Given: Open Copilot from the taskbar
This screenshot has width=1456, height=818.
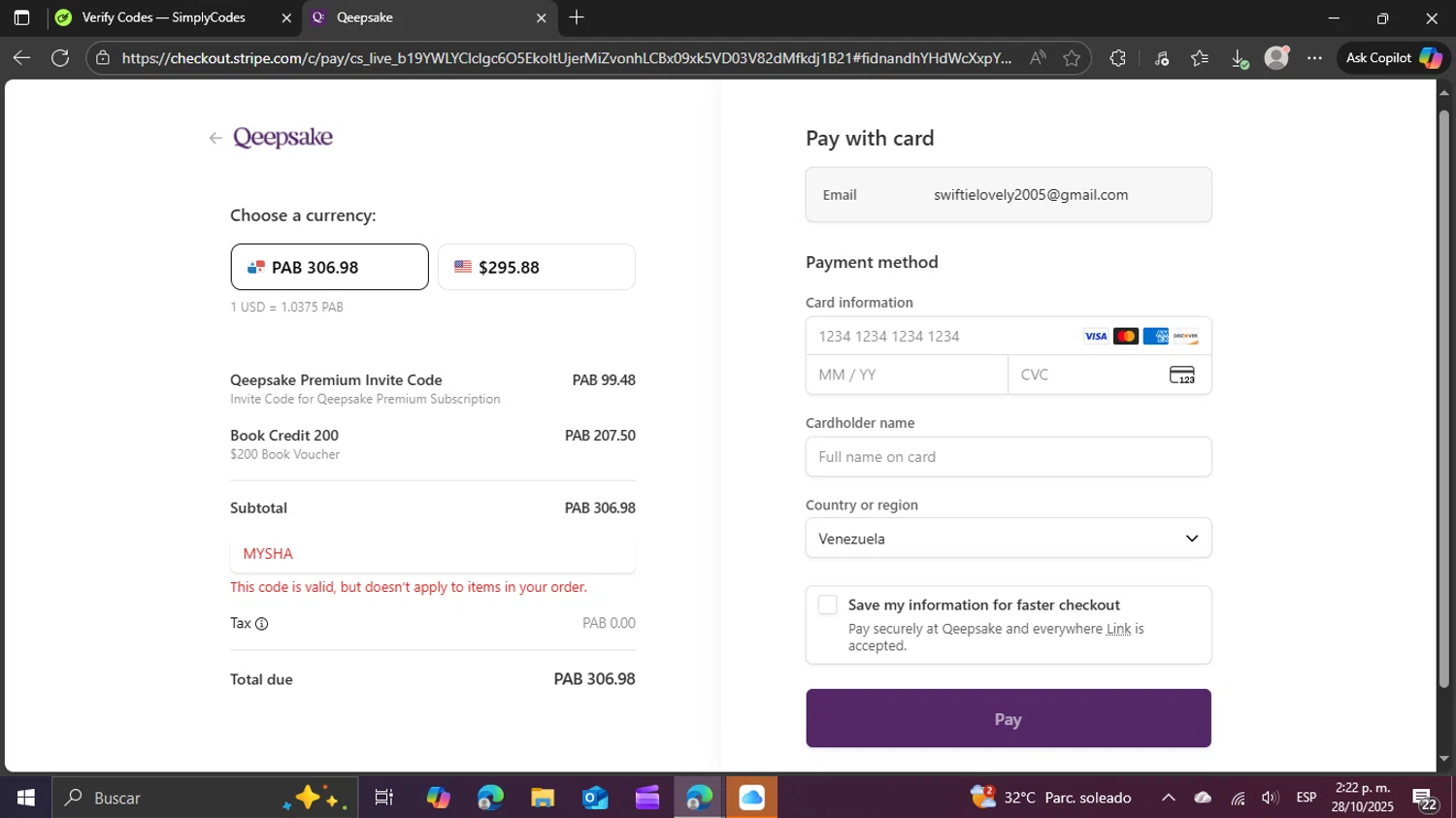Looking at the screenshot, I should [x=438, y=798].
